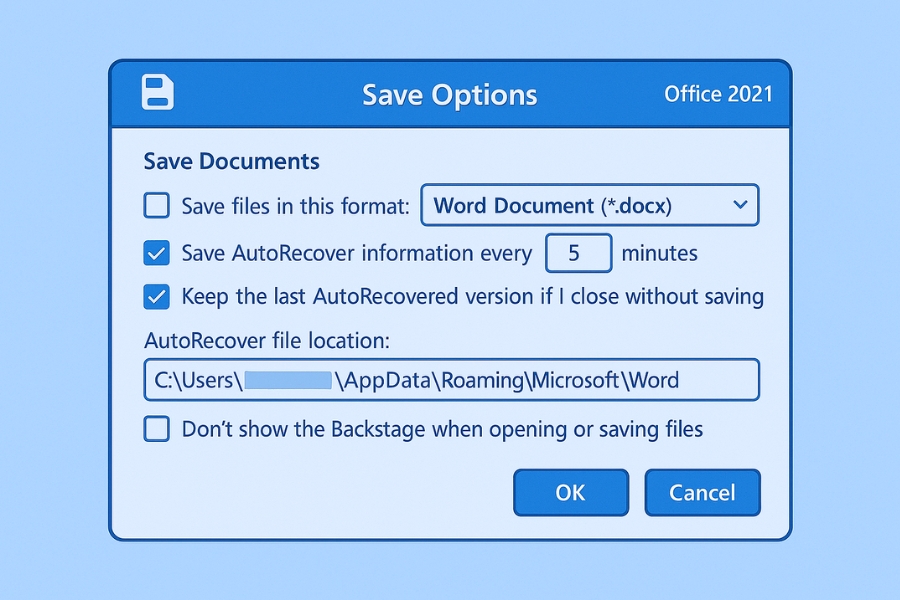Viewport: 900px width, 600px height.
Task: Open the Word Document (*.docx) format dropdown
Action: tap(590, 205)
